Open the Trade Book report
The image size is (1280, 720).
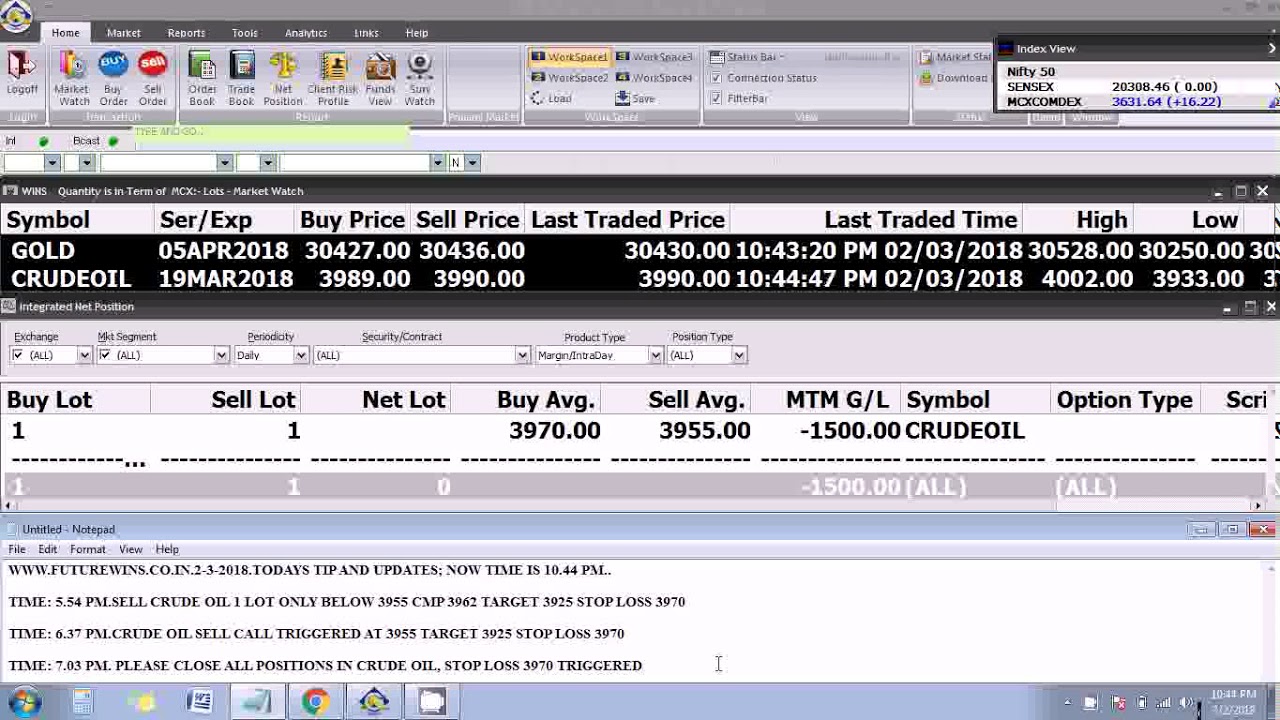pyautogui.click(x=241, y=78)
